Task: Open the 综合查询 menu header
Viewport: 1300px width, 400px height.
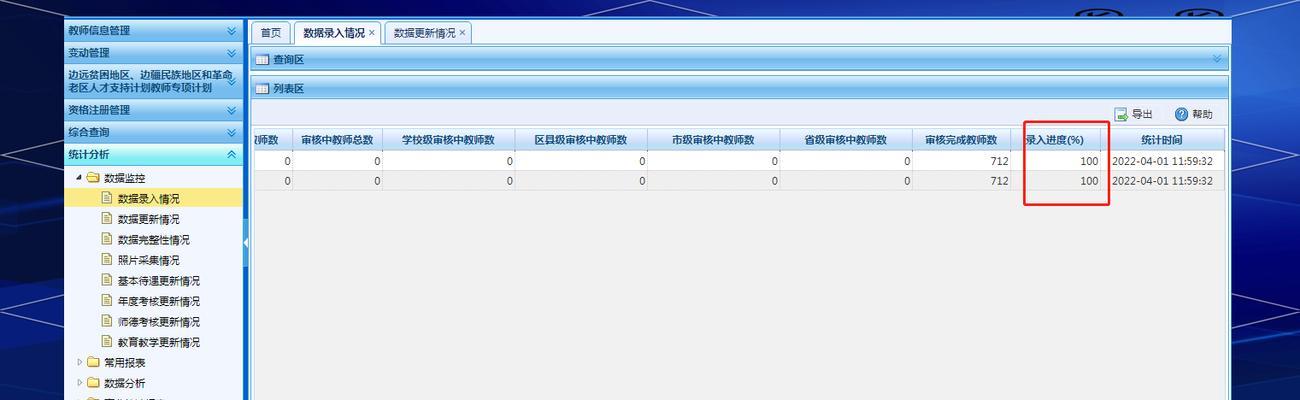Action: pyautogui.click(x=154, y=133)
